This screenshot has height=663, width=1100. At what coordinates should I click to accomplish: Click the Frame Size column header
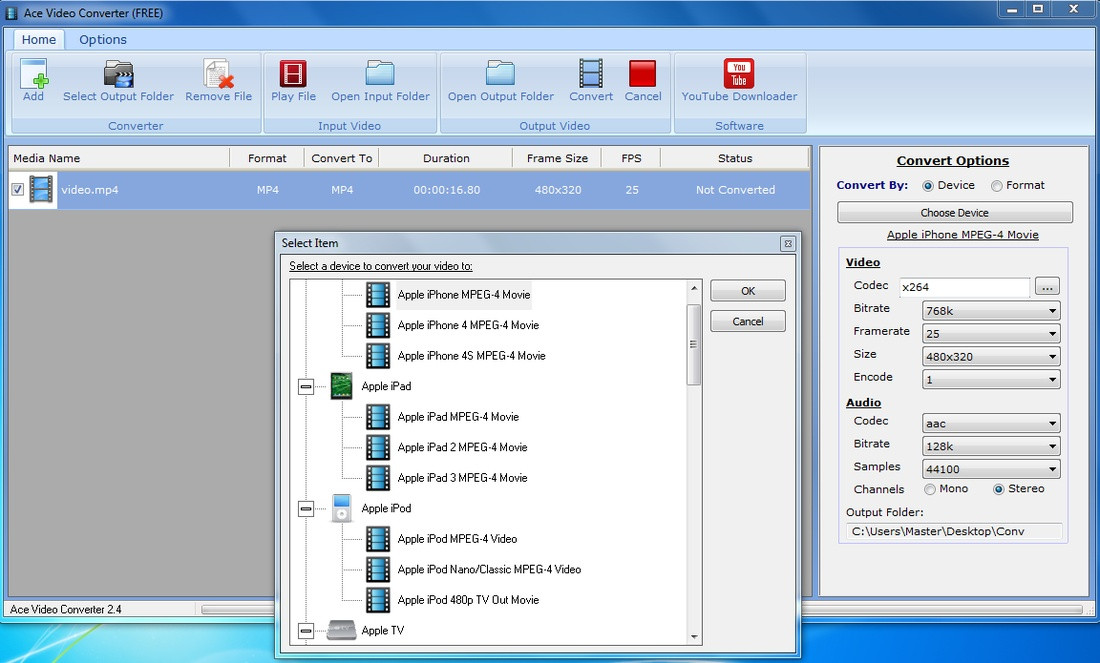coord(557,158)
